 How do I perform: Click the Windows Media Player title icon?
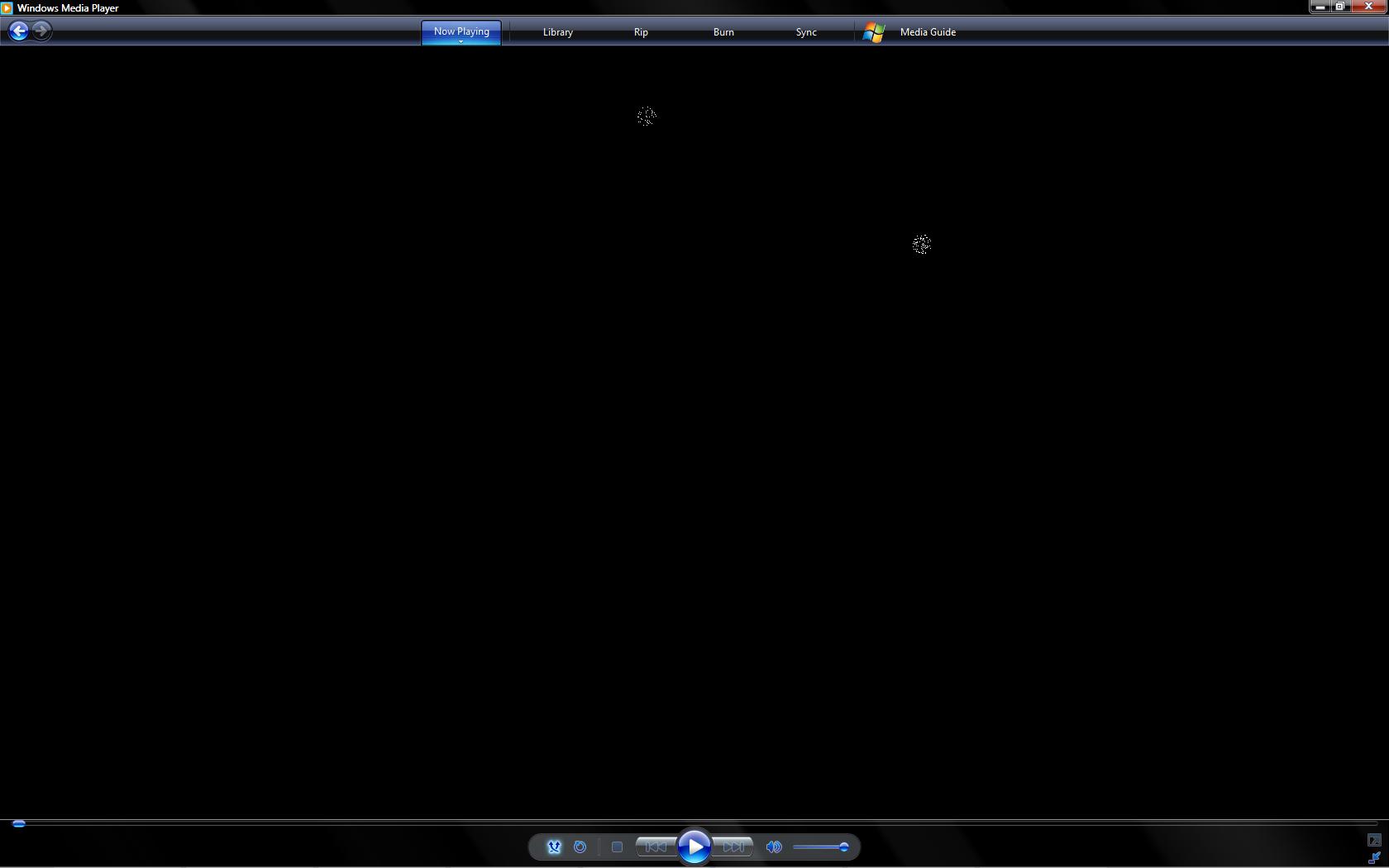click(7, 8)
